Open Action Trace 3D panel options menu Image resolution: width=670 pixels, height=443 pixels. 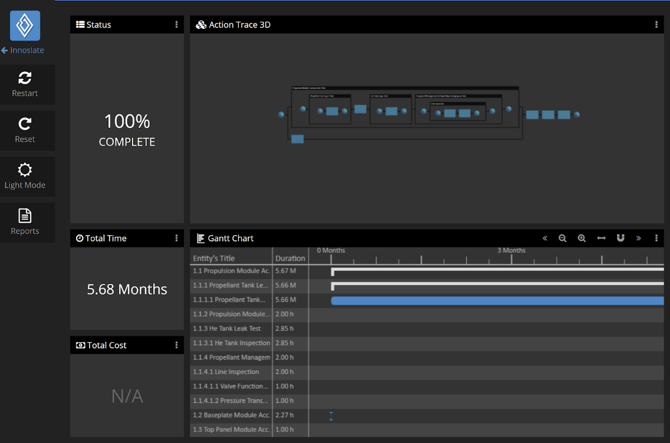coord(656,25)
